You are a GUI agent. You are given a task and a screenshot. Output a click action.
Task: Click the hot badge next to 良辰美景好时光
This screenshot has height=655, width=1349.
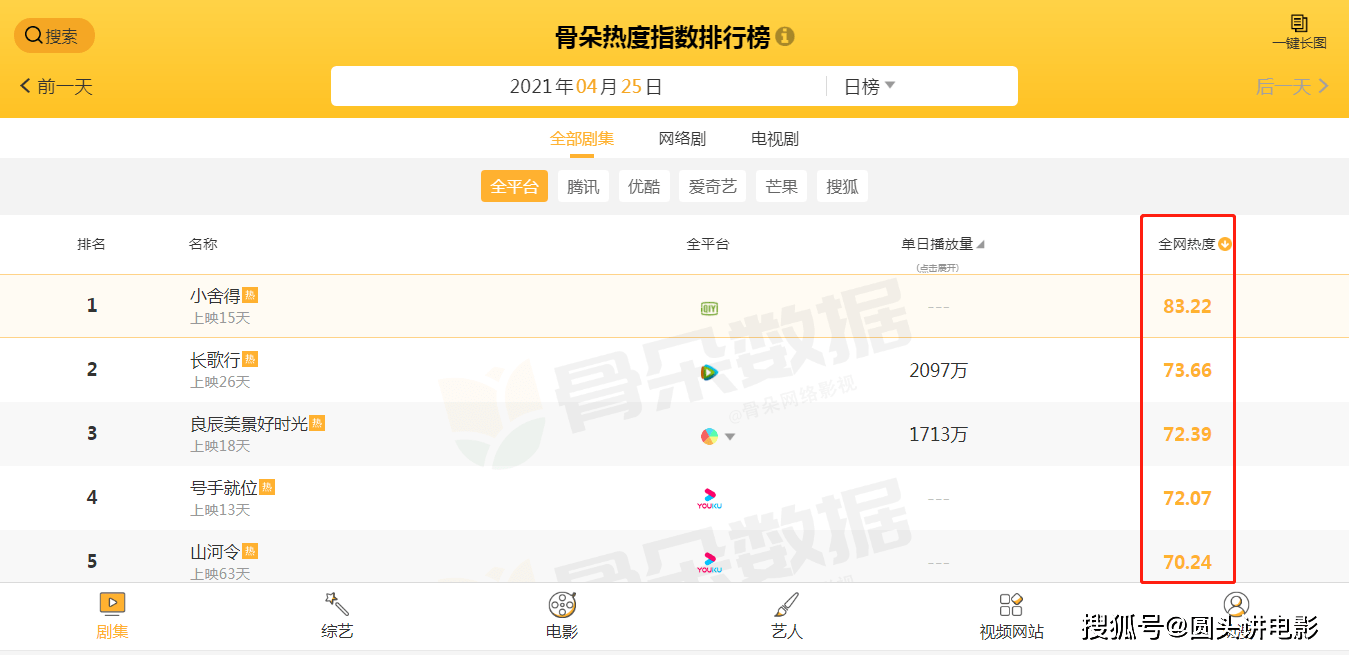pyautogui.click(x=317, y=423)
